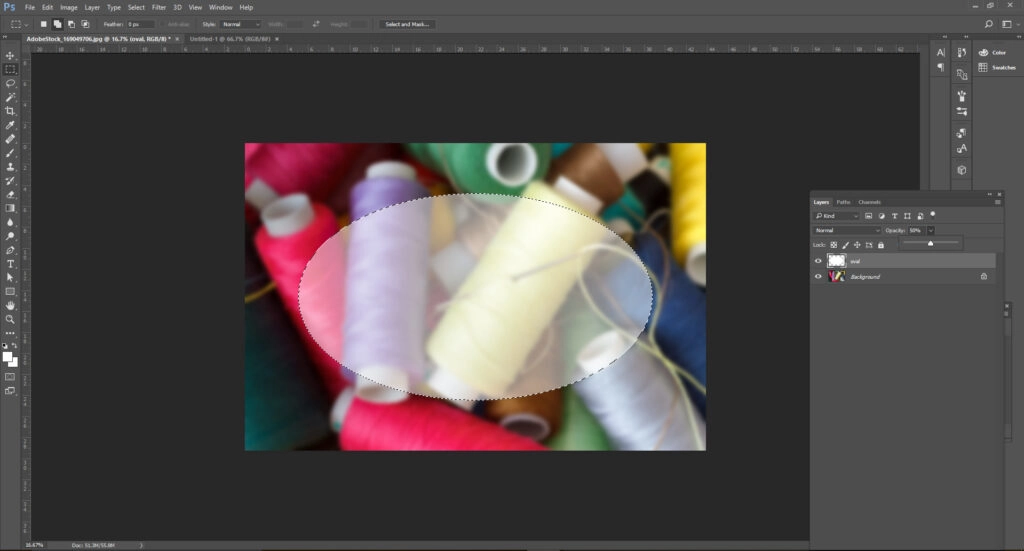Image resolution: width=1024 pixels, height=551 pixels.
Task: Click the foreground color swatch
Action: coord(7,356)
